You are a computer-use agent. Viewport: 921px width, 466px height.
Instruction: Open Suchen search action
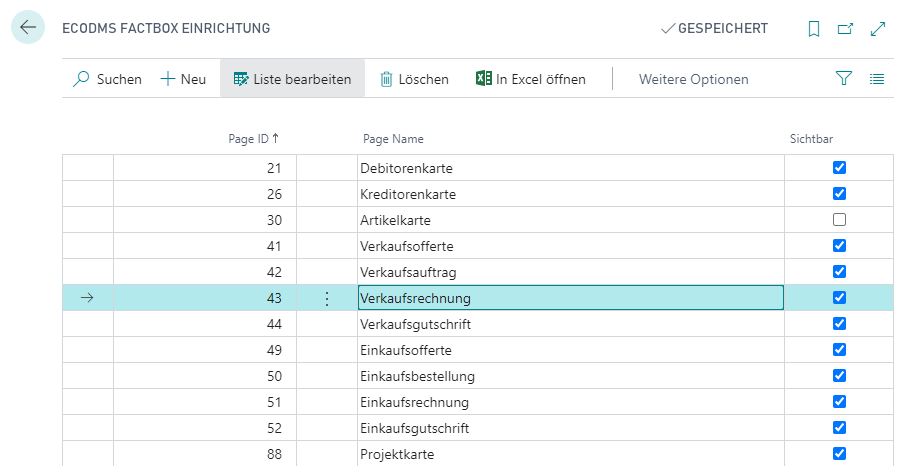pyautogui.click(x=107, y=79)
